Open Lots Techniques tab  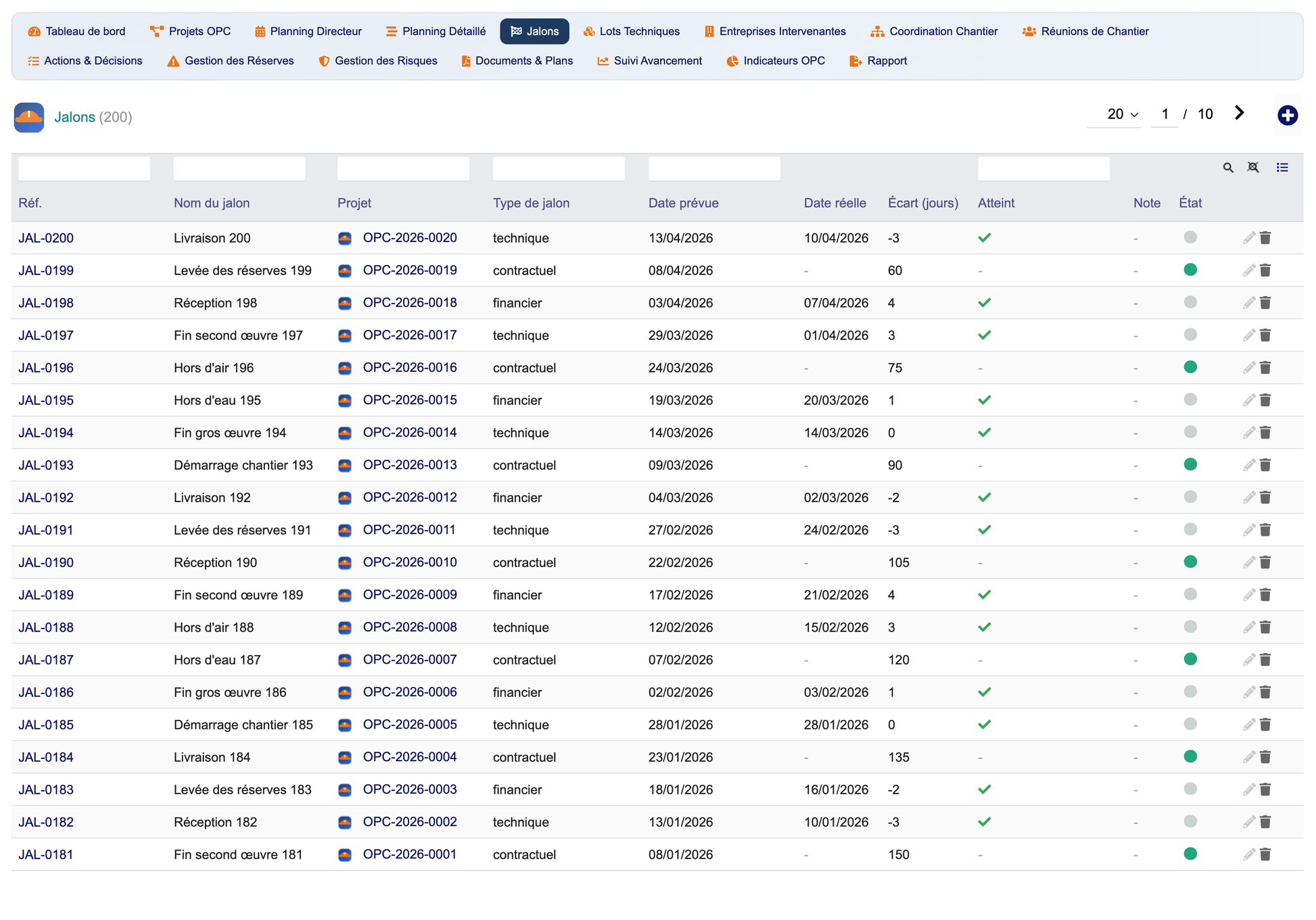coord(632,31)
